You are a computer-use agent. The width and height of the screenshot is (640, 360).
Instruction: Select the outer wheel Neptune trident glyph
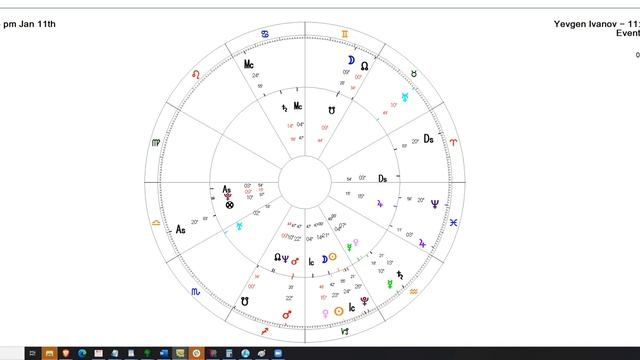click(x=435, y=204)
